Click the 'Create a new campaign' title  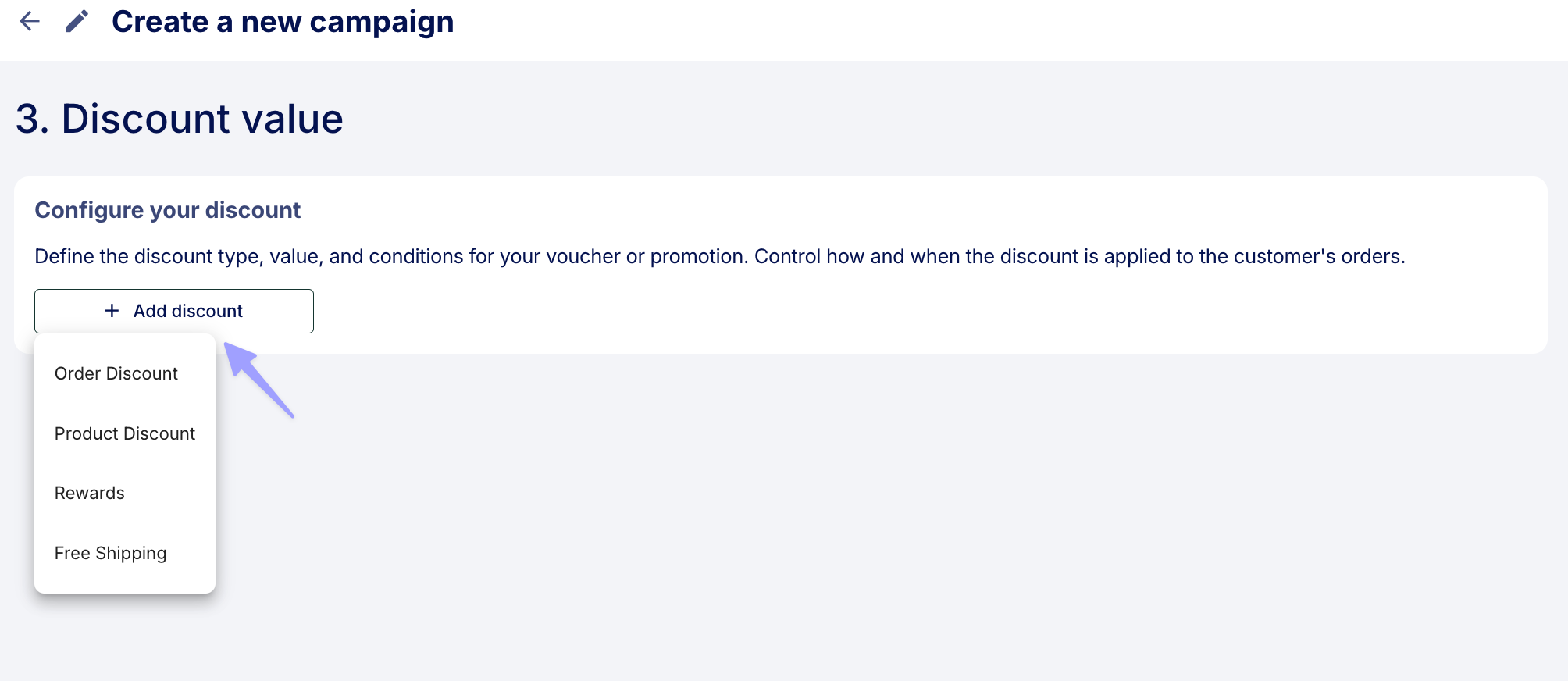[x=283, y=22]
